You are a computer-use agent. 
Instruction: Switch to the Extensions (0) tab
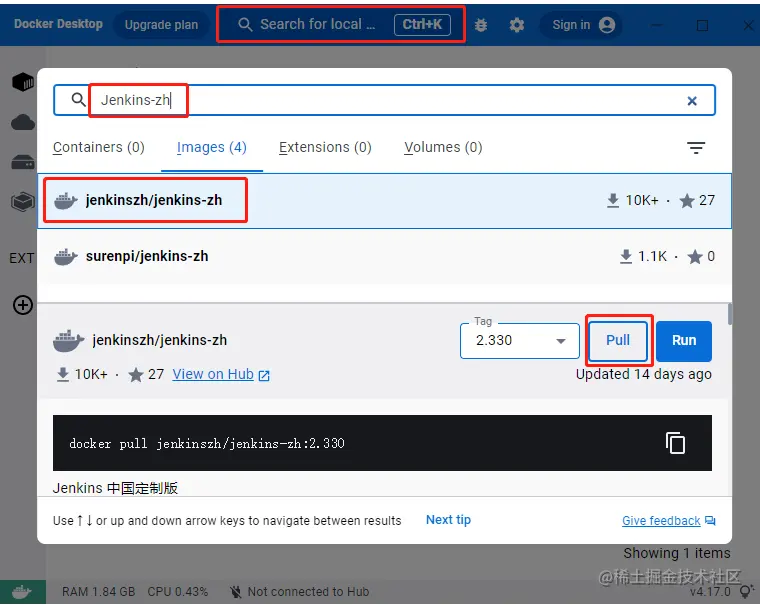coord(325,147)
